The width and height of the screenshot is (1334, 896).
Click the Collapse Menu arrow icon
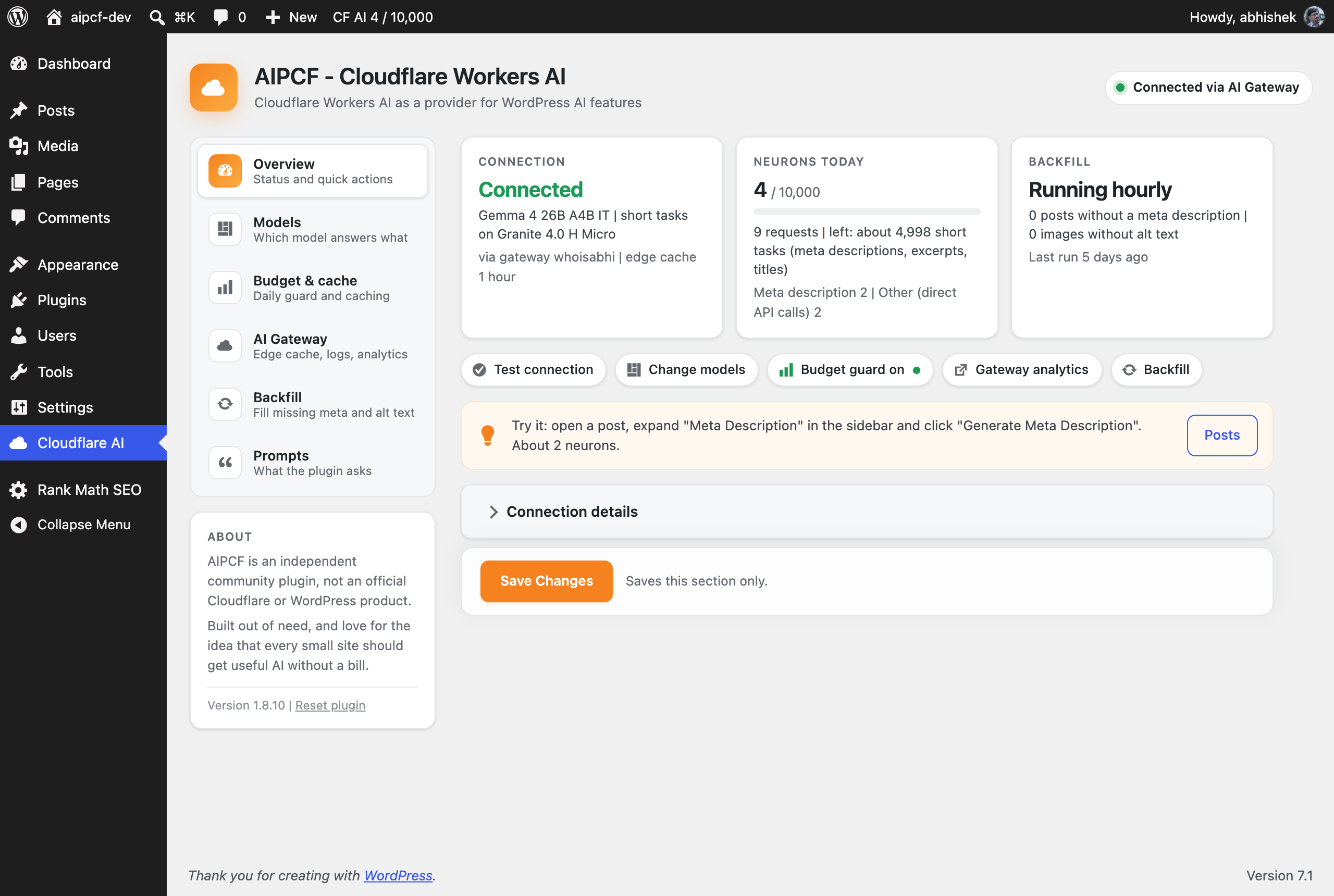(19, 525)
